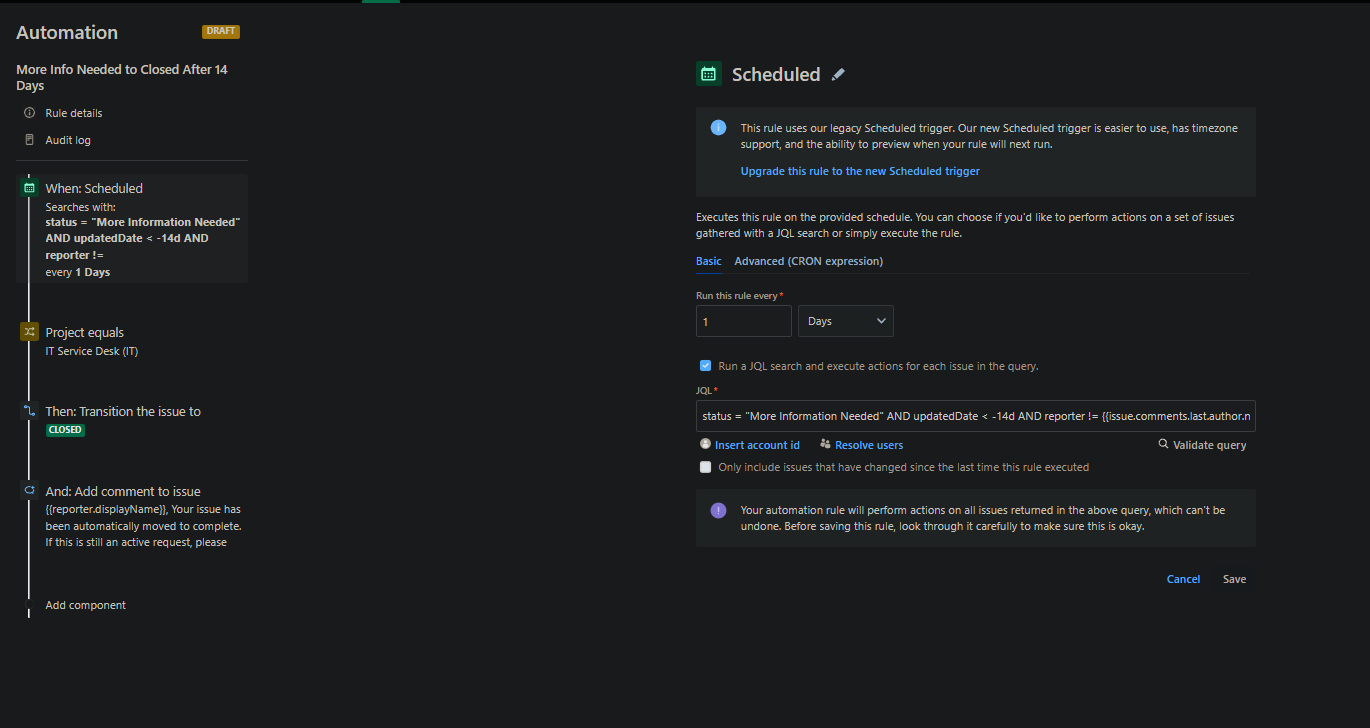Click the Transition issue action icon
1370x728 pixels.
[29, 411]
